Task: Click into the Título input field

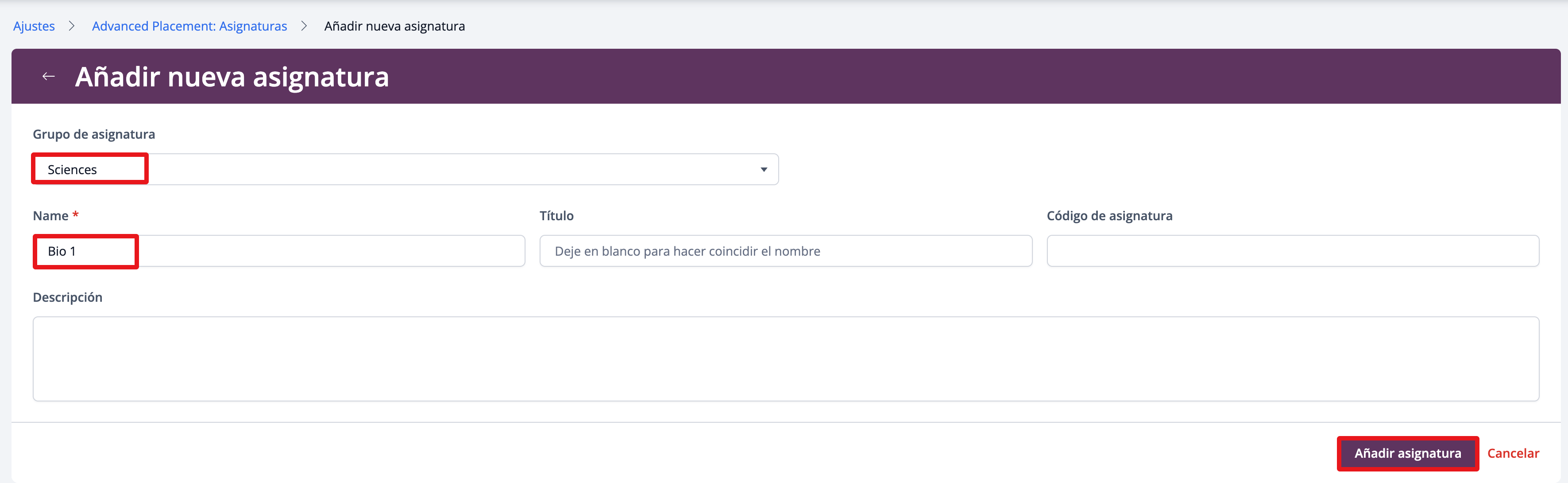Action: tap(785, 251)
